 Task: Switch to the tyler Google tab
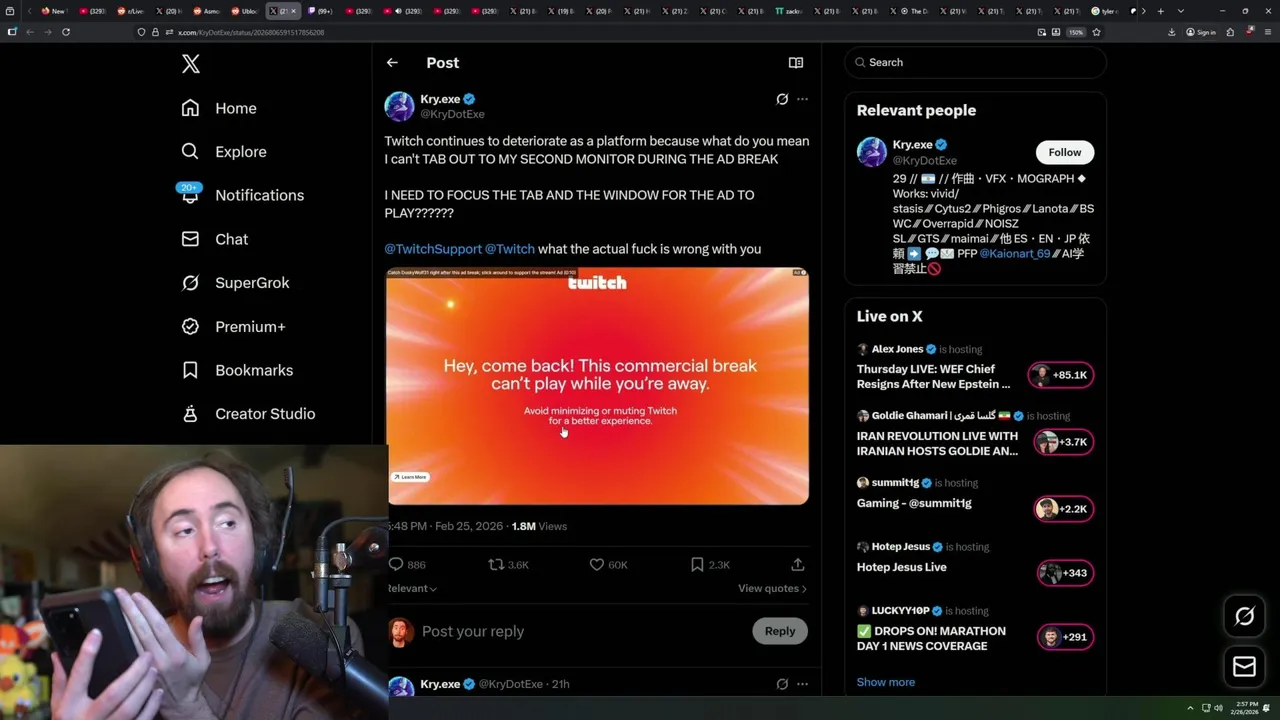click(x=1105, y=11)
